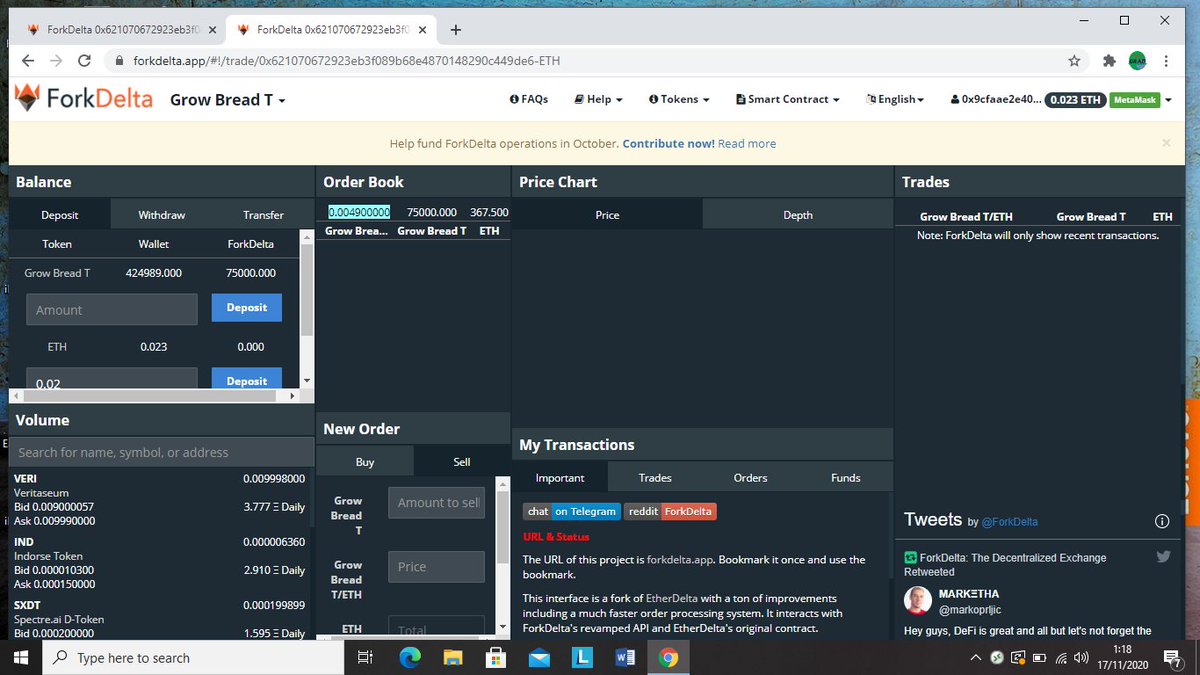Click the Contribute now! link in the banner
This screenshot has height=675, width=1200.
[668, 143]
